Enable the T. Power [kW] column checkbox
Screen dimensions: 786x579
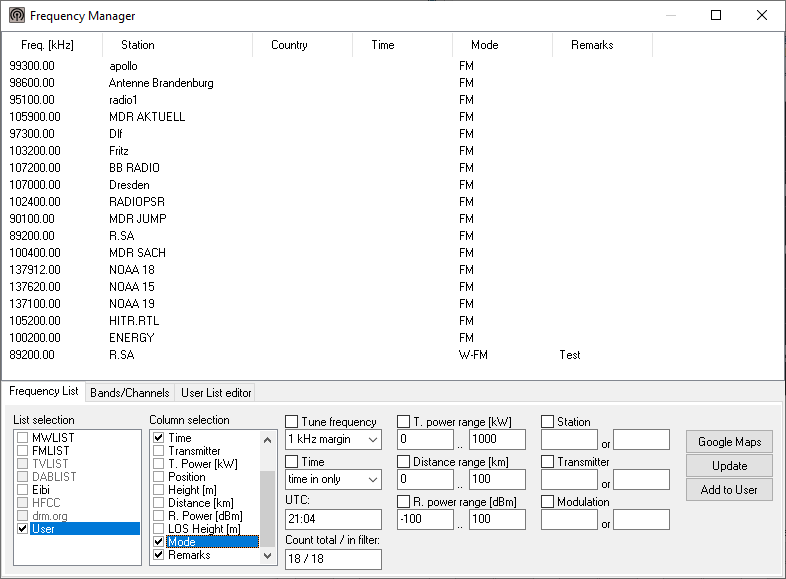(158, 464)
